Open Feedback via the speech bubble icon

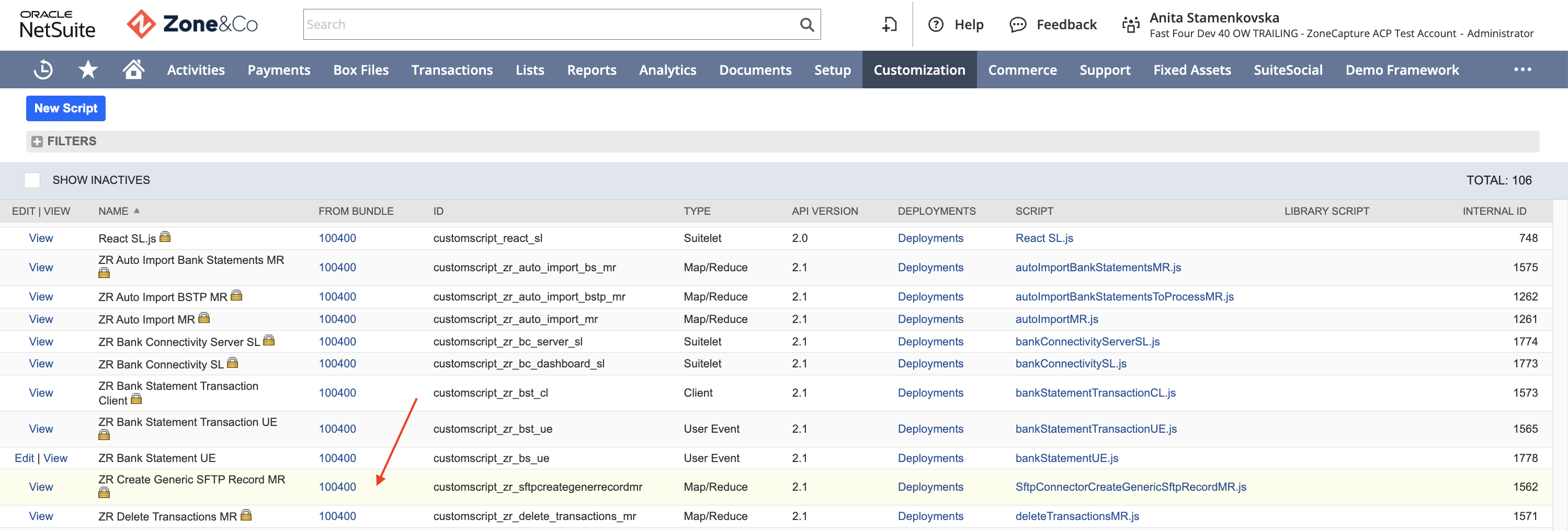click(x=1018, y=25)
